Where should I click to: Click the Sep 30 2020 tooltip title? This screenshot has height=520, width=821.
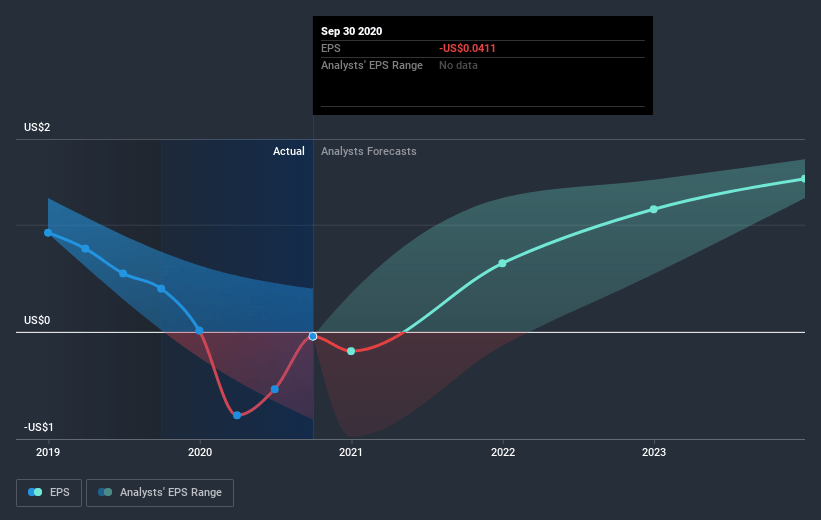(x=351, y=31)
